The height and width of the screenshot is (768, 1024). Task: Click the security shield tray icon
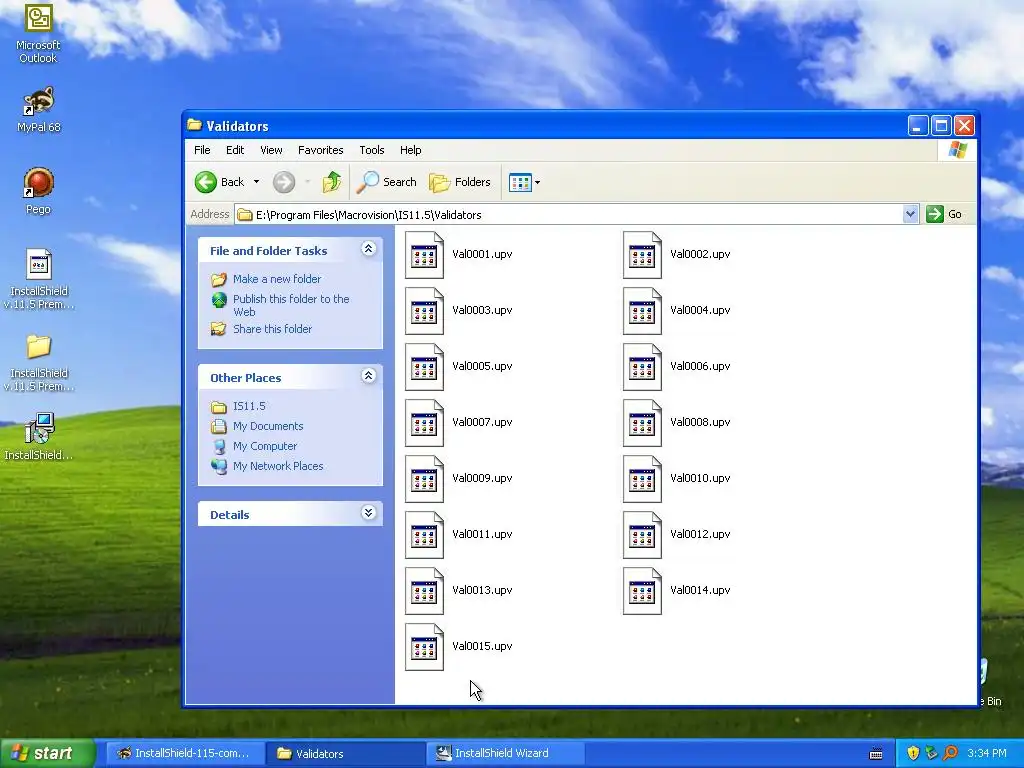(913, 754)
